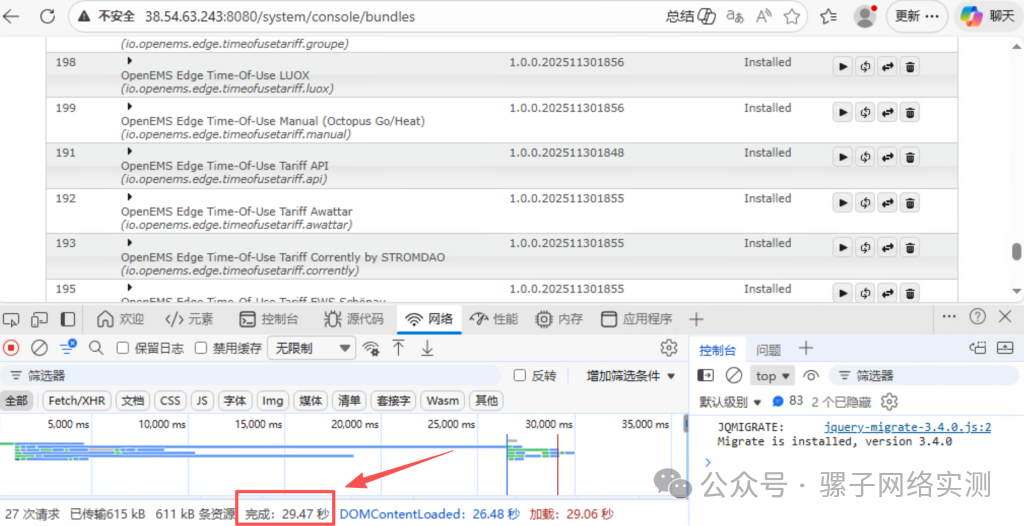Stop recording network log
1024x526 pixels.
tap(11, 348)
